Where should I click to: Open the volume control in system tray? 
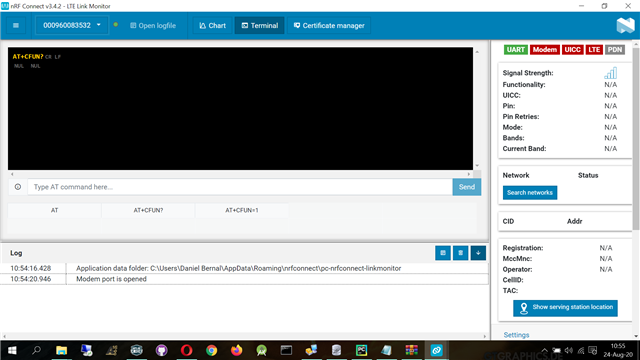(569, 350)
